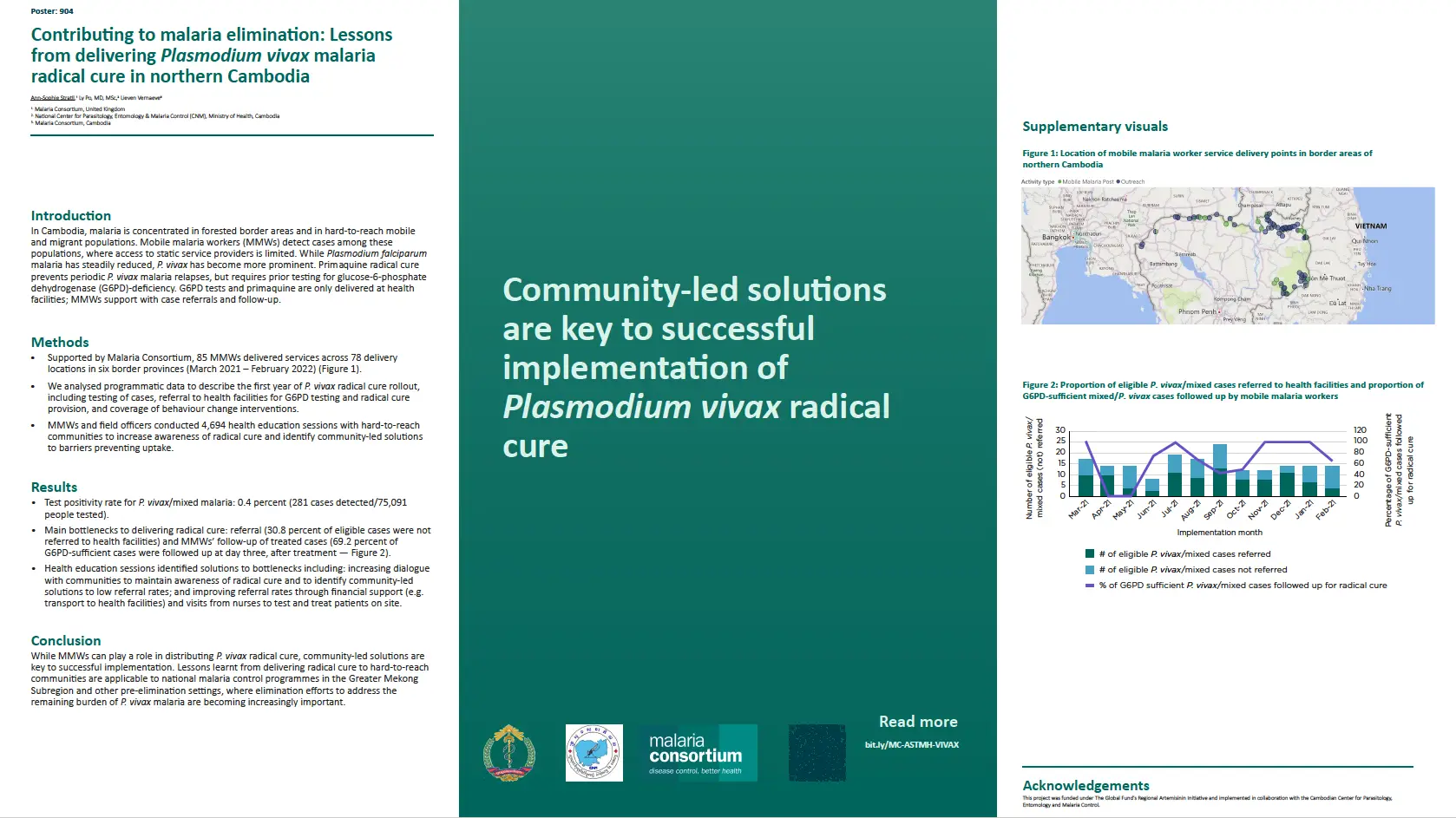
Task: Click the round blue CNM map logo
Action: click(x=594, y=753)
